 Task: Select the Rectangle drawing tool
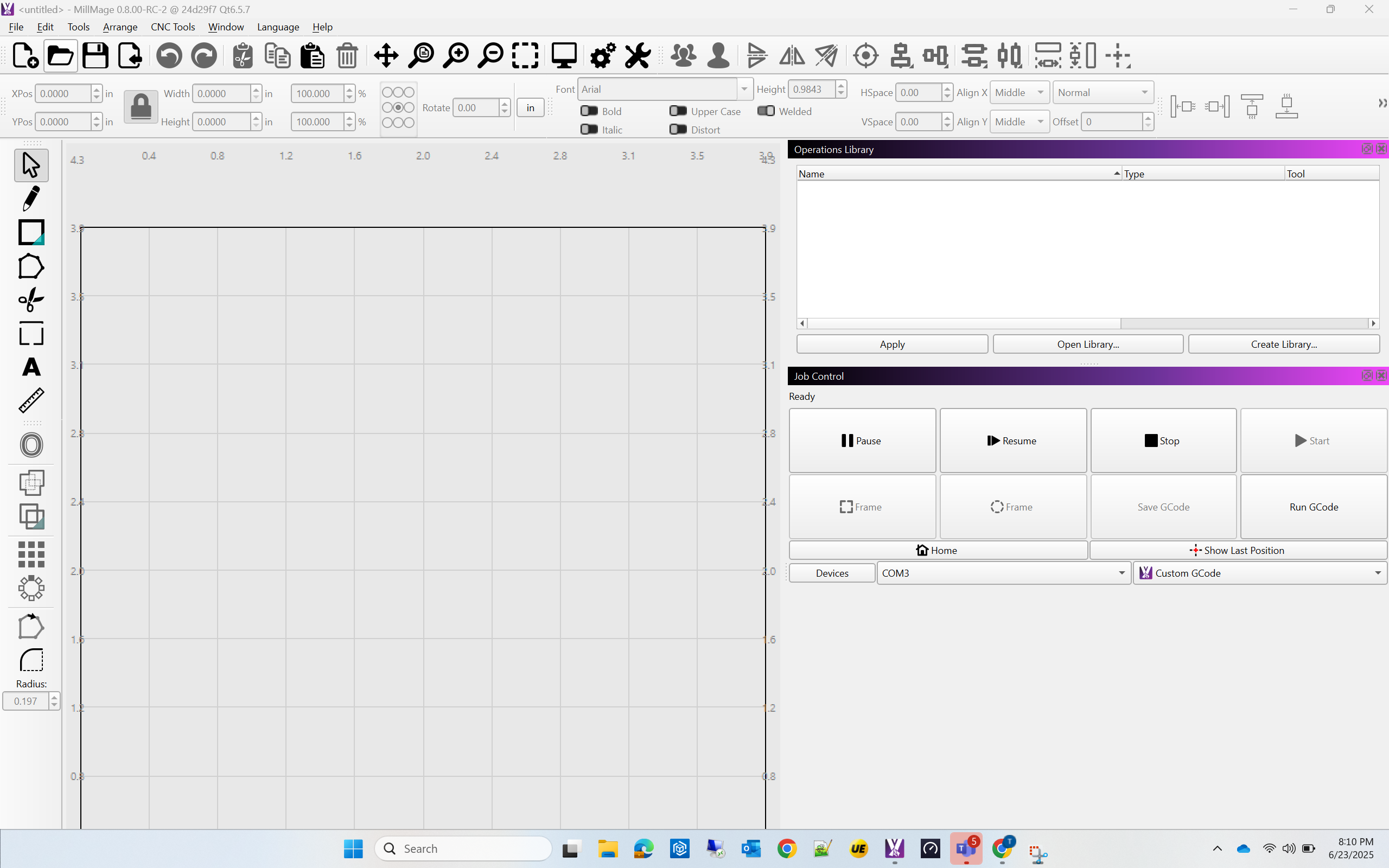click(x=31, y=232)
